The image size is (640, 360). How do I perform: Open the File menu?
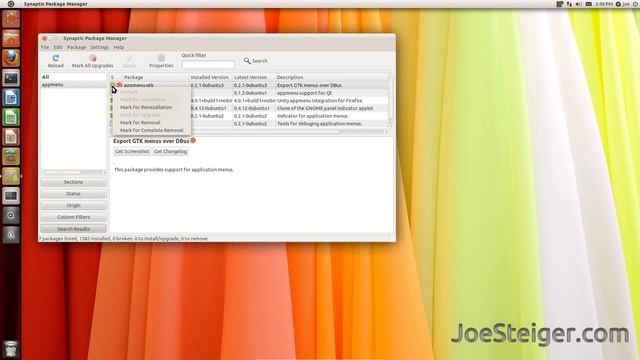pyautogui.click(x=45, y=47)
